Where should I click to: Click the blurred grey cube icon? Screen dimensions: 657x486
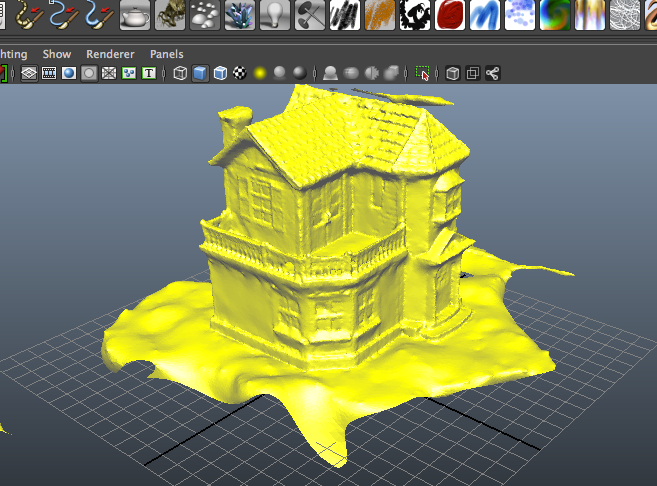[x=391, y=73]
